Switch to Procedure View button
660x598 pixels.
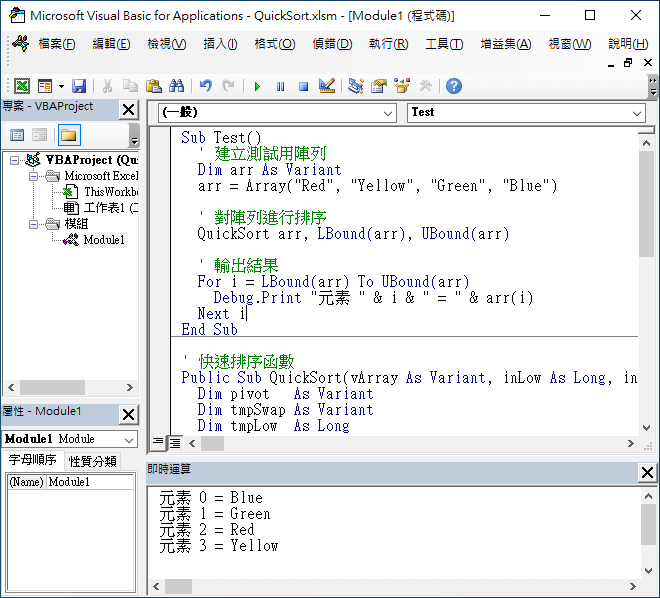click(x=158, y=442)
